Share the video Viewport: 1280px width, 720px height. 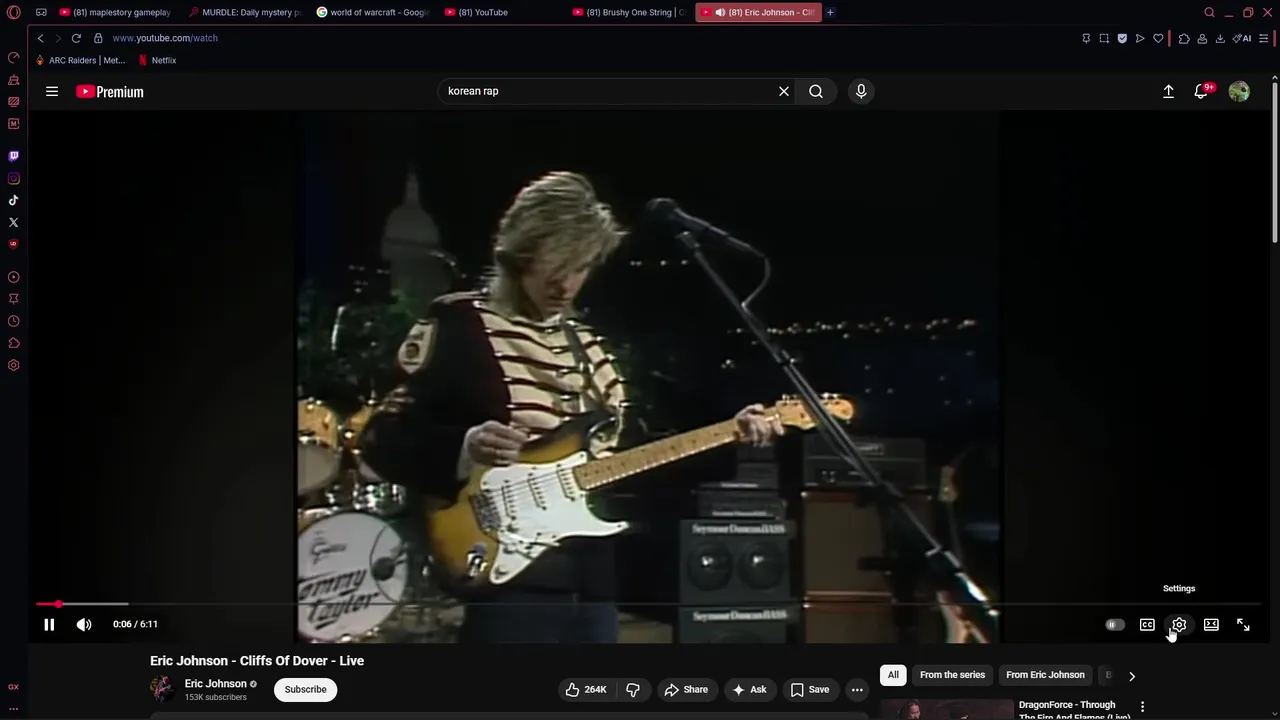click(x=686, y=689)
